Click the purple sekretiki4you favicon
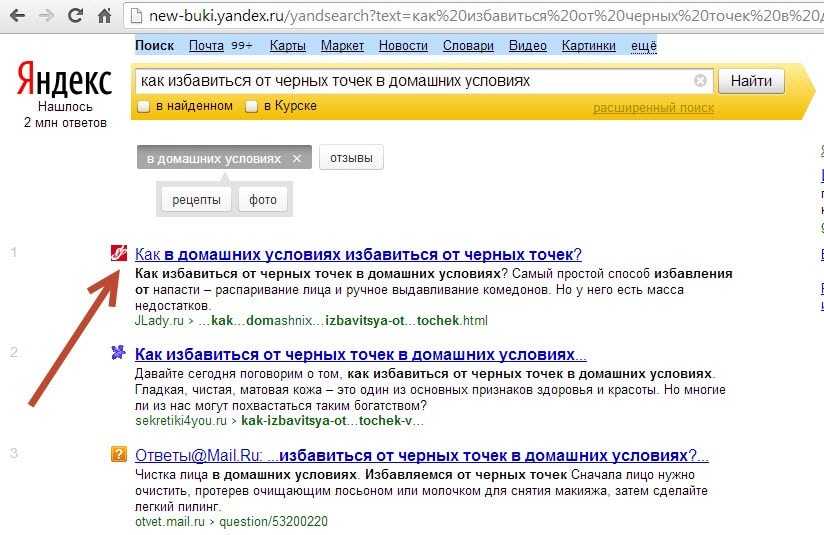This screenshot has height=535, width=824. click(x=118, y=353)
